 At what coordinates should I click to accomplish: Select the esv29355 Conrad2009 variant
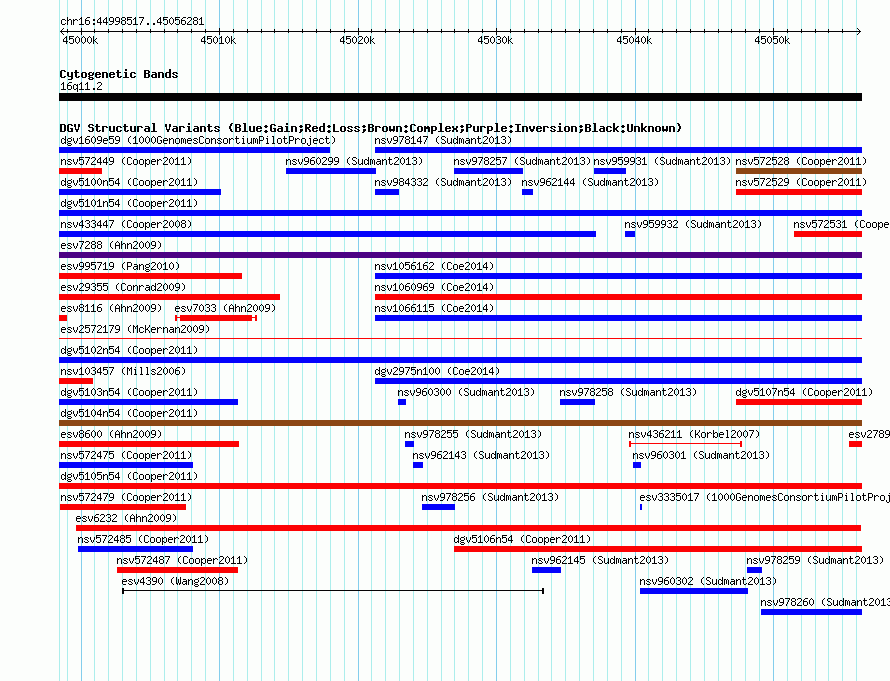click(x=123, y=287)
